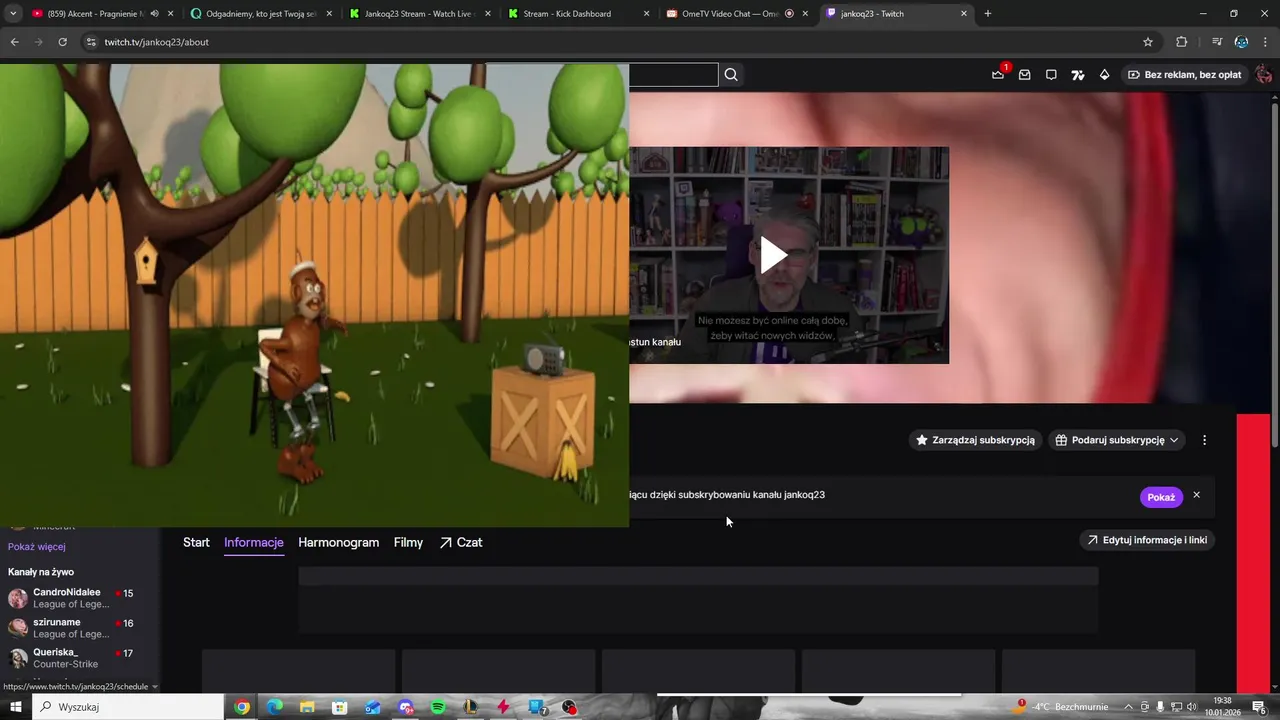Open Chrome extensions puzzle icon

coord(1181,42)
